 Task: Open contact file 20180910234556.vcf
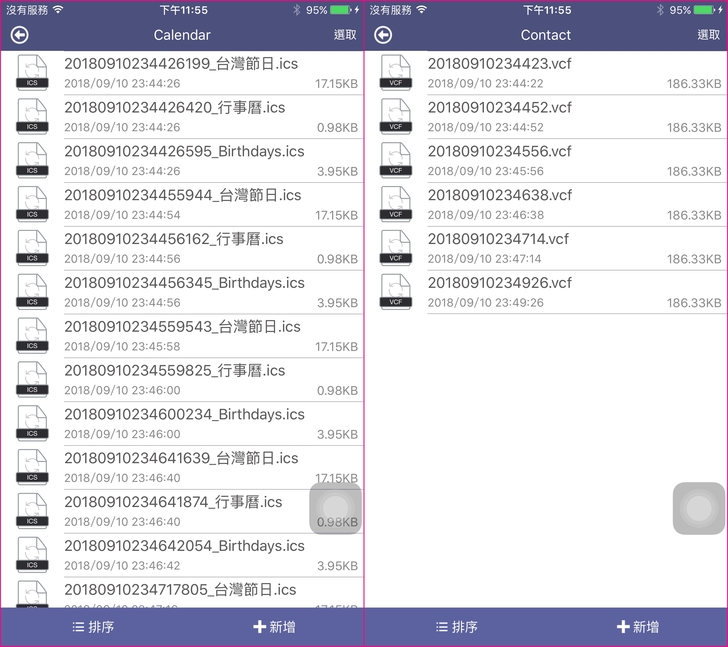(x=546, y=161)
